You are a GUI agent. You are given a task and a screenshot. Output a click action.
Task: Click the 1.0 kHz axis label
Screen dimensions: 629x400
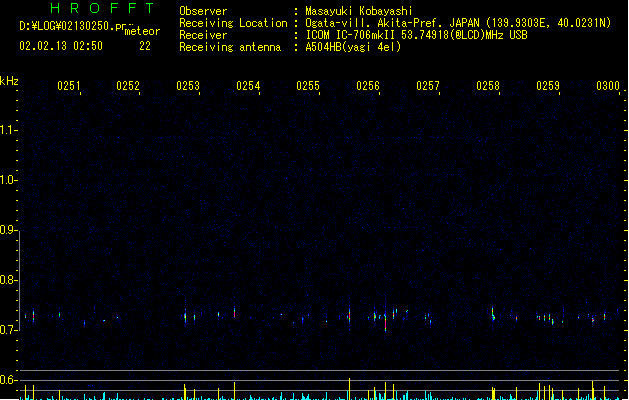pyautogui.click(x=8, y=180)
